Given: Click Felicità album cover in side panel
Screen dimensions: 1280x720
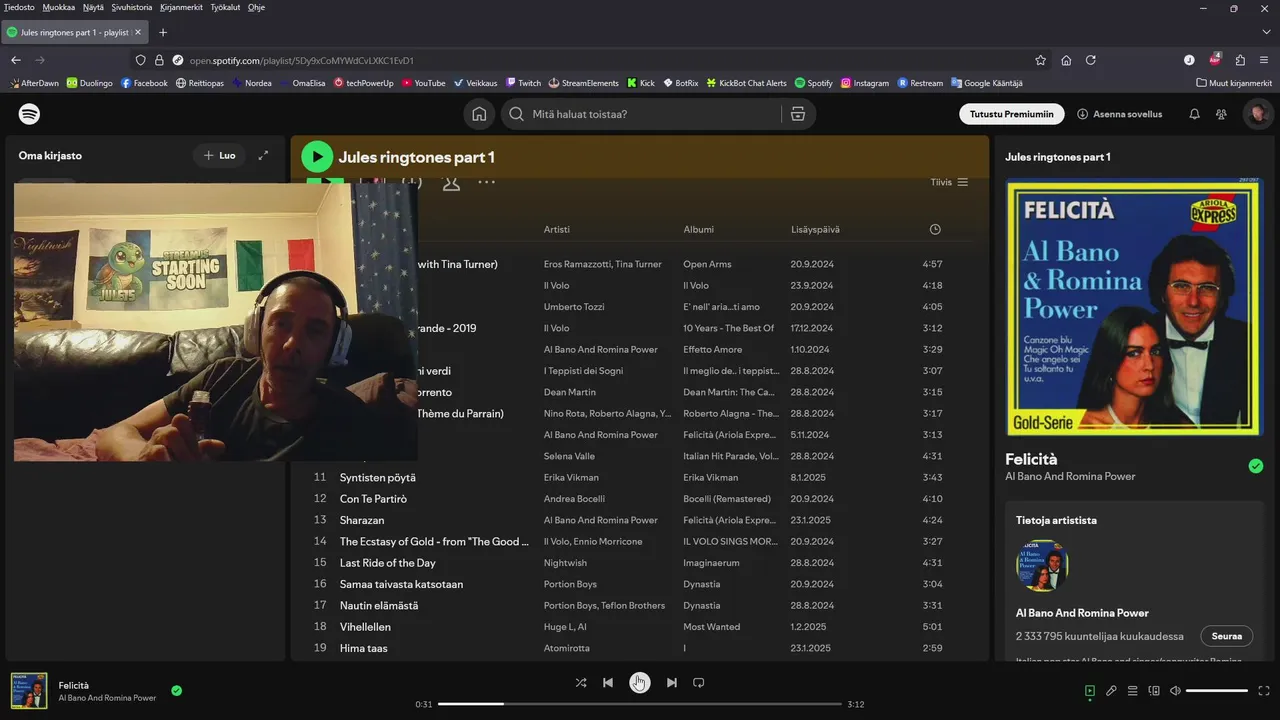Looking at the screenshot, I should point(1134,307).
